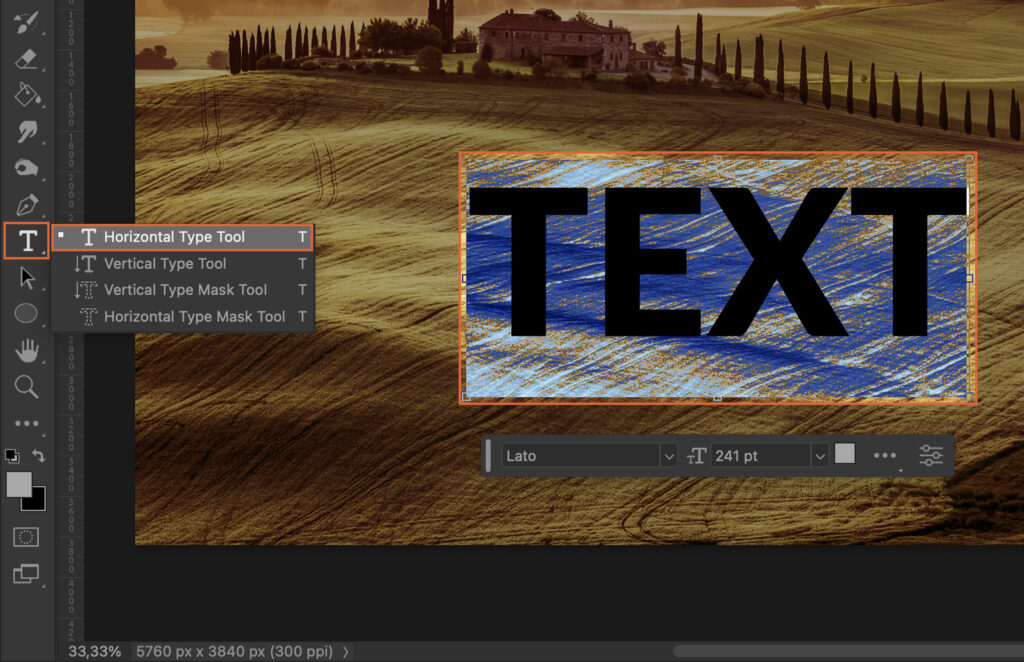
Task: Select the Eraser tool
Action: (x=25, y=58)
